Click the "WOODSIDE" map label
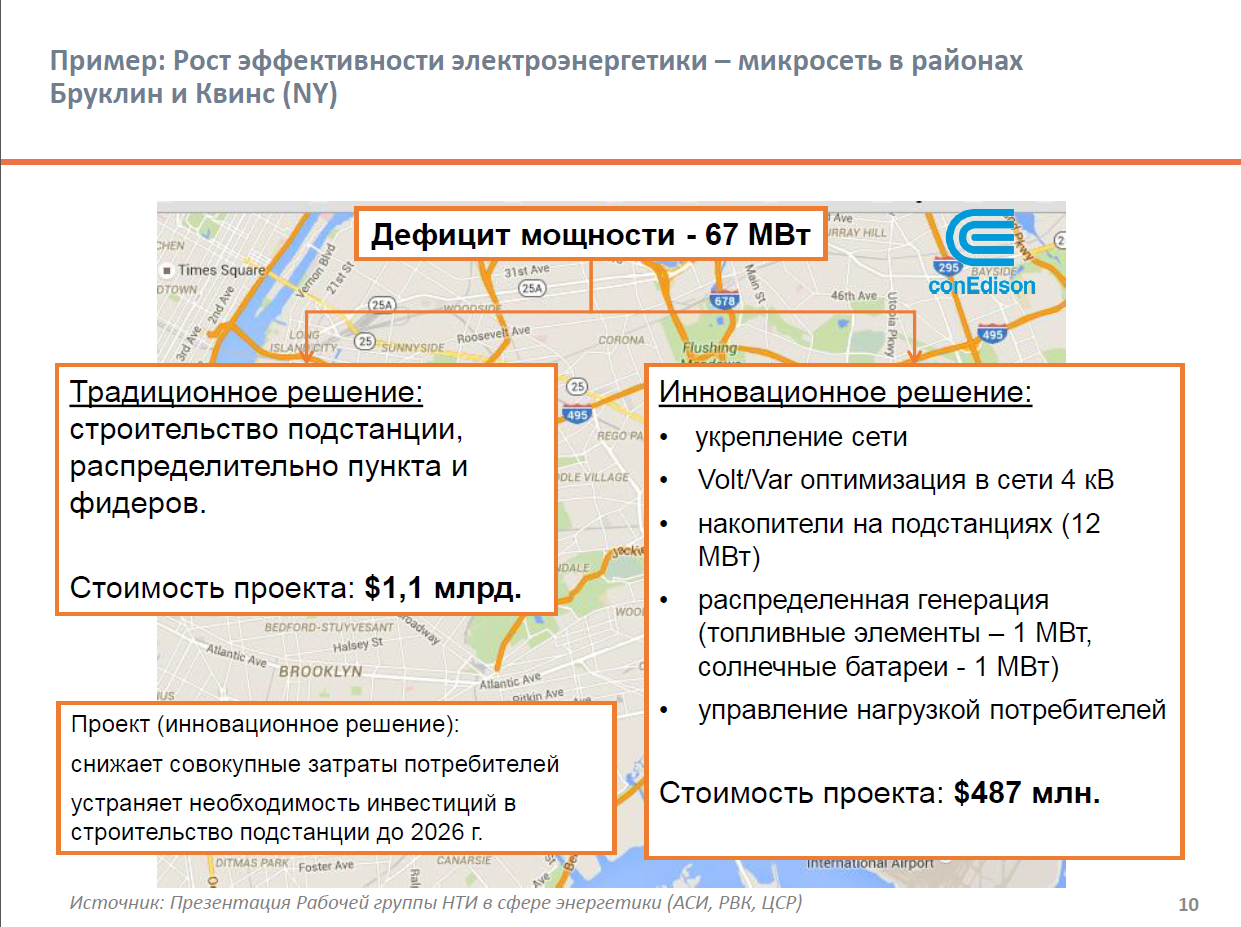 point(473,309)
